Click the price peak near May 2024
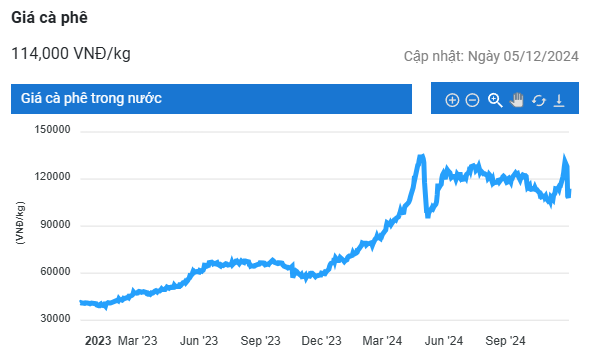The width and height of the screenshot is (595, 364). click(x=421, y=156)
